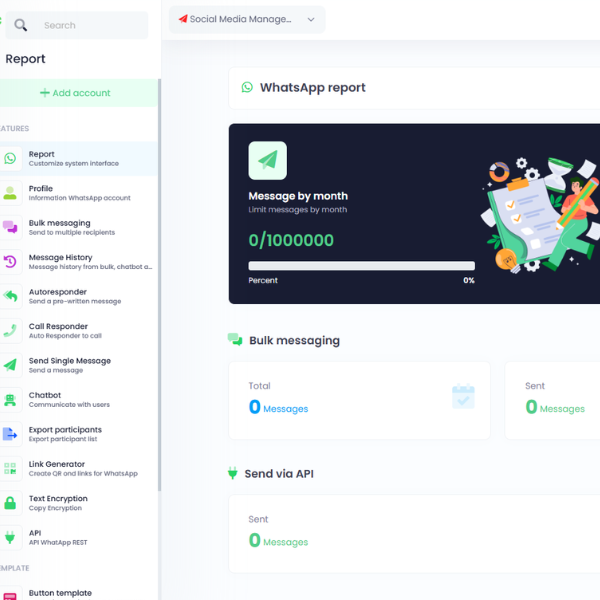Click the Report WhatsApp icon in sidebar

tap(10, 159)
